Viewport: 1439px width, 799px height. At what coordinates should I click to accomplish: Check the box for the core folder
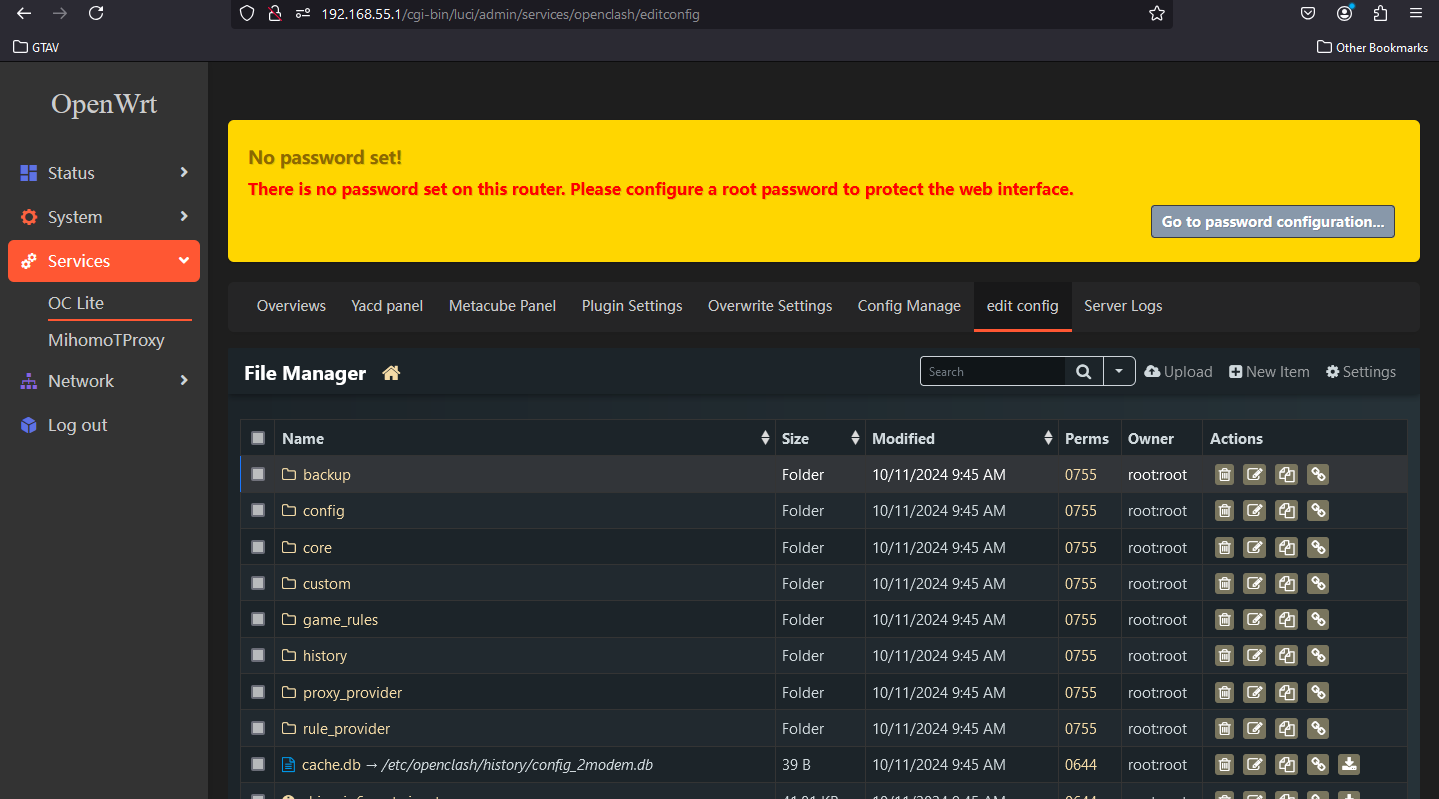(x=258, y=547)
